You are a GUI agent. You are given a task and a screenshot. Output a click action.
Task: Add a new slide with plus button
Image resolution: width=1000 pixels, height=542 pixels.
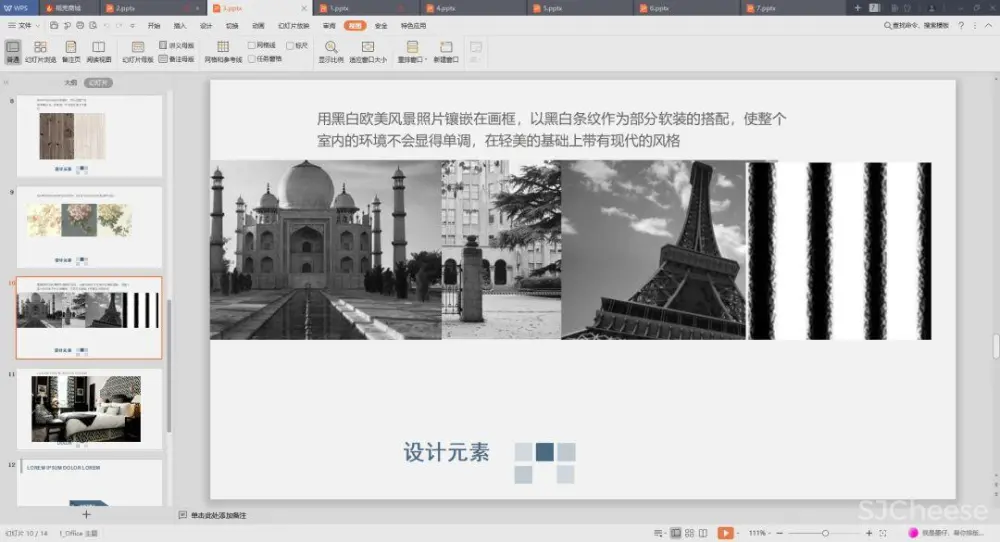pos(86,514)
